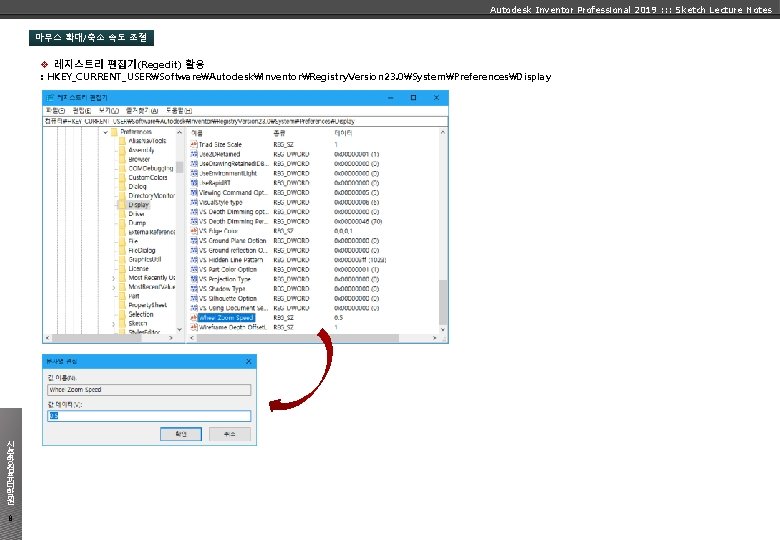Select the Dump folder icon
The image size is (780, 540).
click(x=122, y=223)
